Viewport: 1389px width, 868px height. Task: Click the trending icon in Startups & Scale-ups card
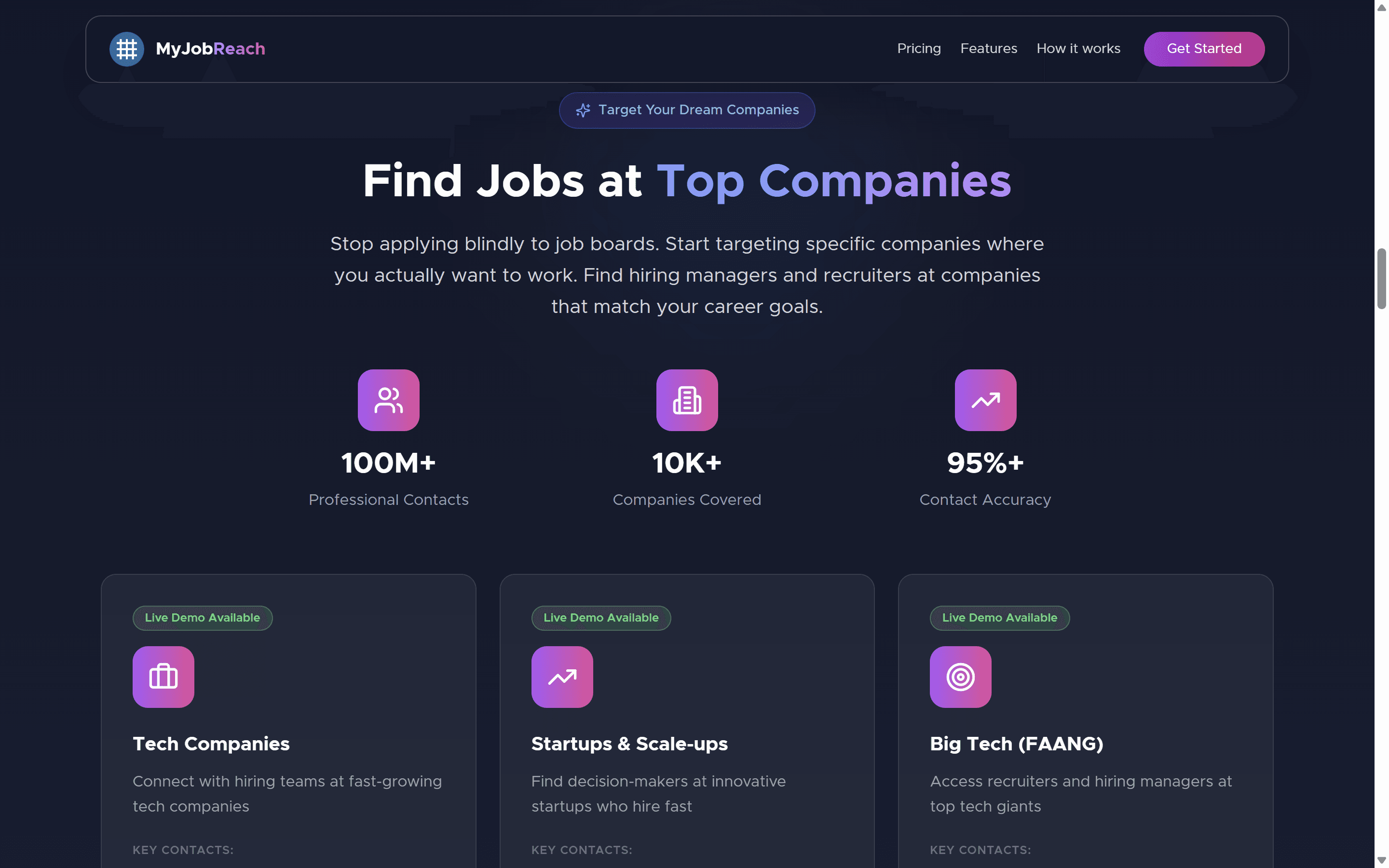tap(562, 677)
